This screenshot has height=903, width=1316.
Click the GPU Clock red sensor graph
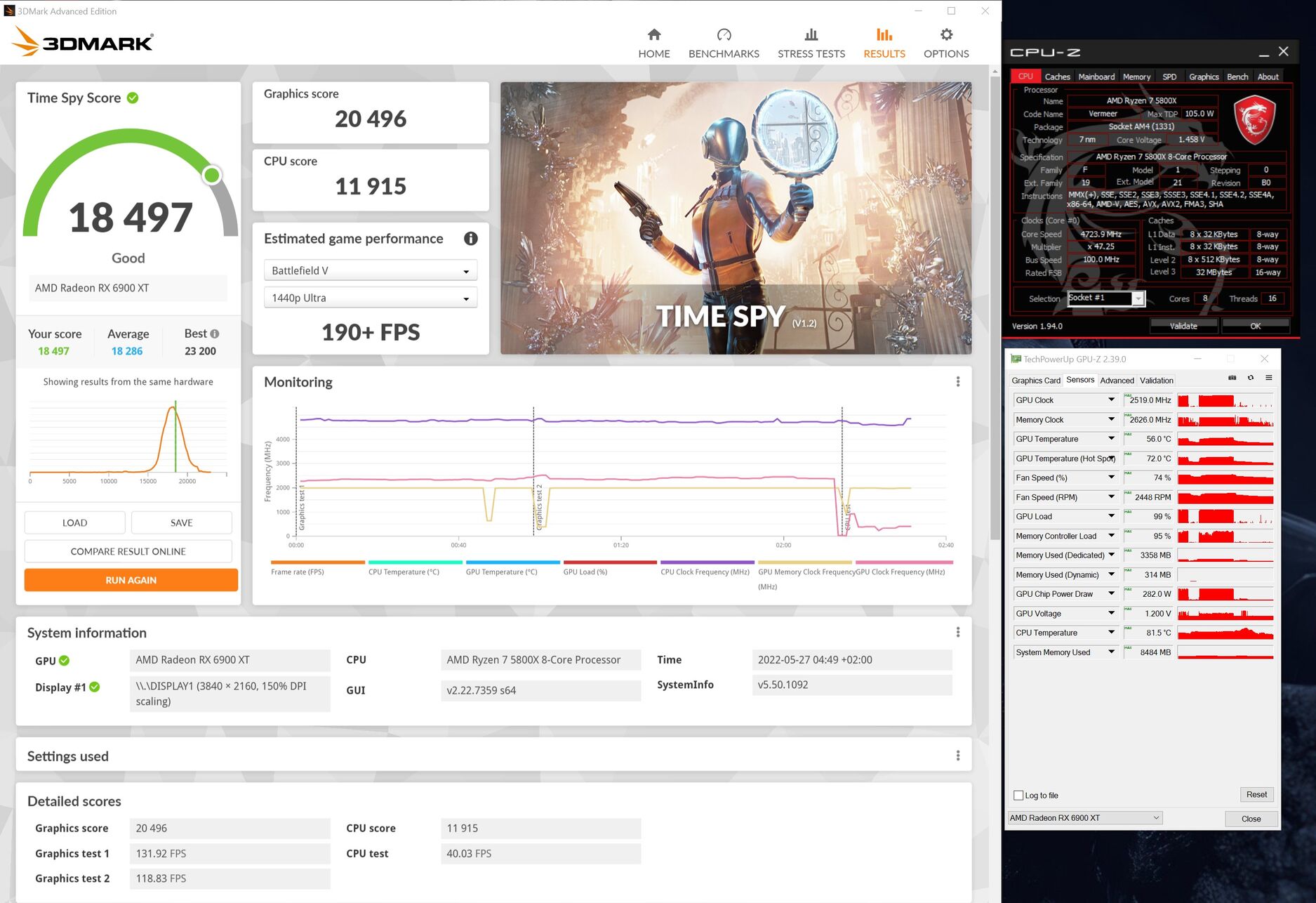pyautogui.click(x=1225, y=400)
